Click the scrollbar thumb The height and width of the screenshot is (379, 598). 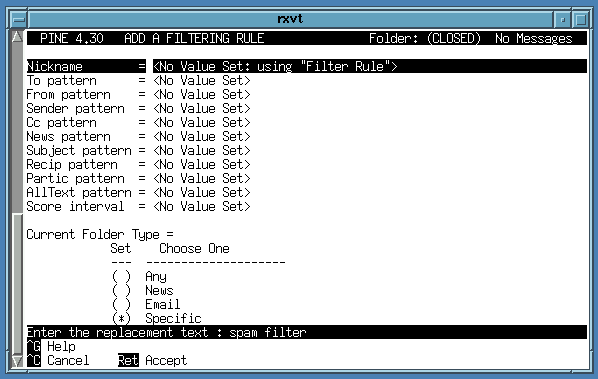click(x=17, y=128)
